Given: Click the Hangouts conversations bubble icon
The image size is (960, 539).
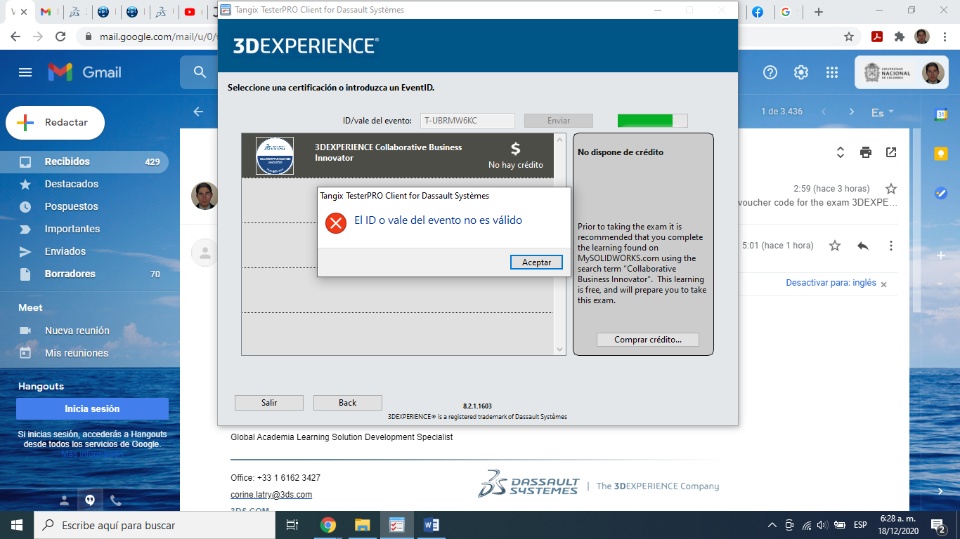Looking at the screenshot, I should (90, 500).
